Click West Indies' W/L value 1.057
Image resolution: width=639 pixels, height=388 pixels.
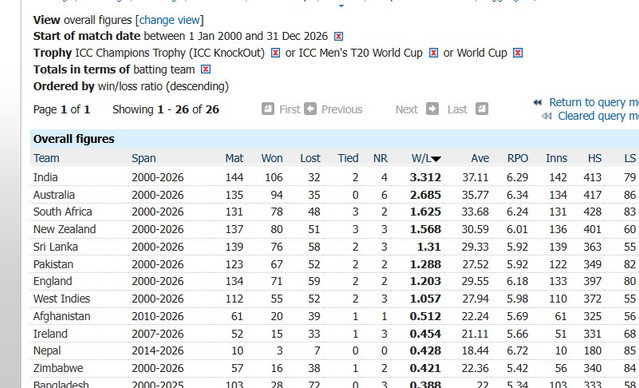[x=425, y=299]
